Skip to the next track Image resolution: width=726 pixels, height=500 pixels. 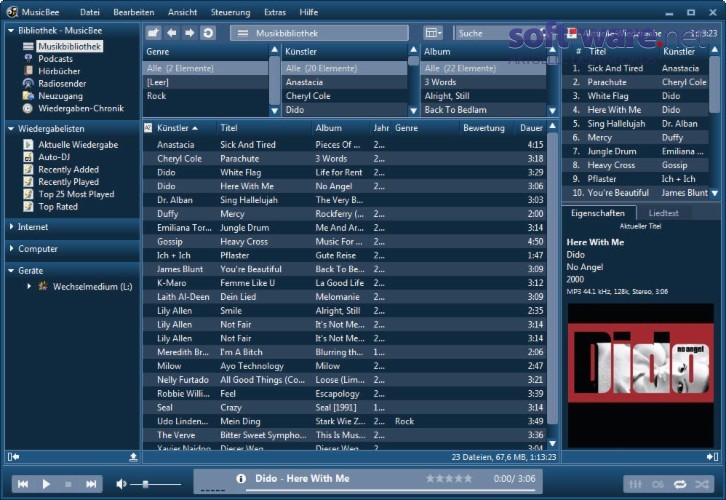point(91,484)
